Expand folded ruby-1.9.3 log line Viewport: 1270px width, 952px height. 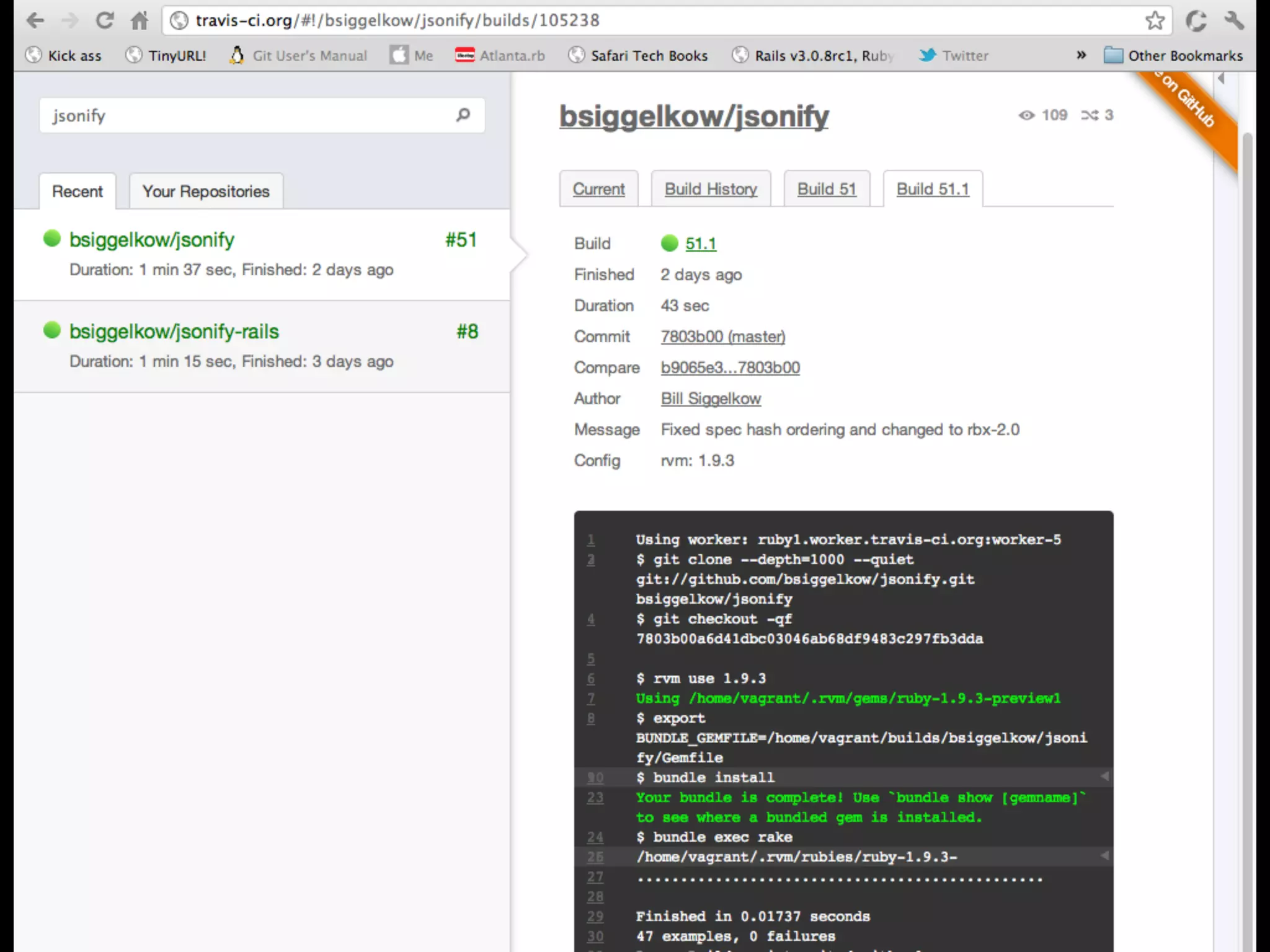tap(1104, 856)
